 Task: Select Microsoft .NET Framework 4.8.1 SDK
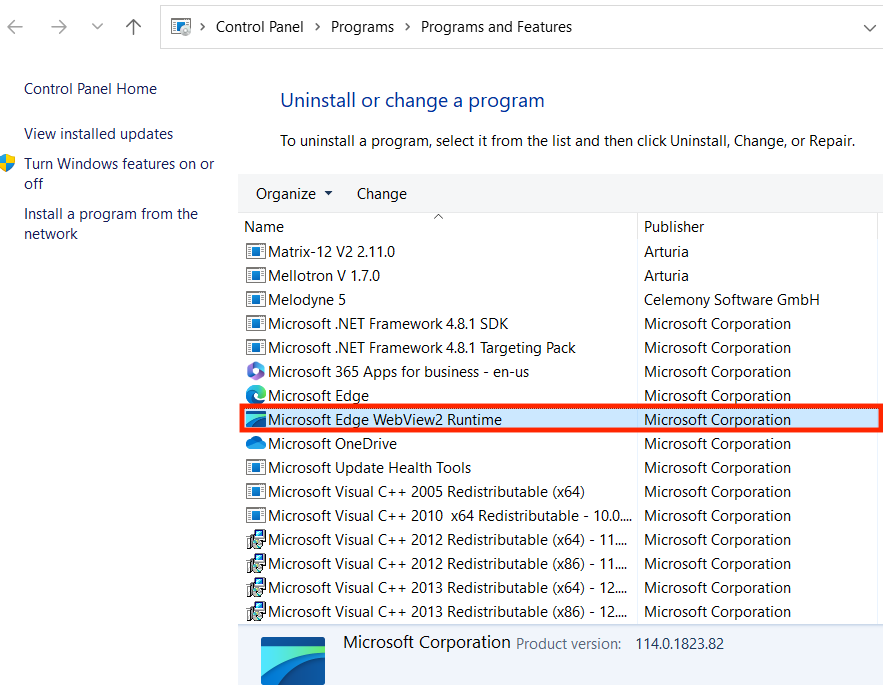[388, 324]
